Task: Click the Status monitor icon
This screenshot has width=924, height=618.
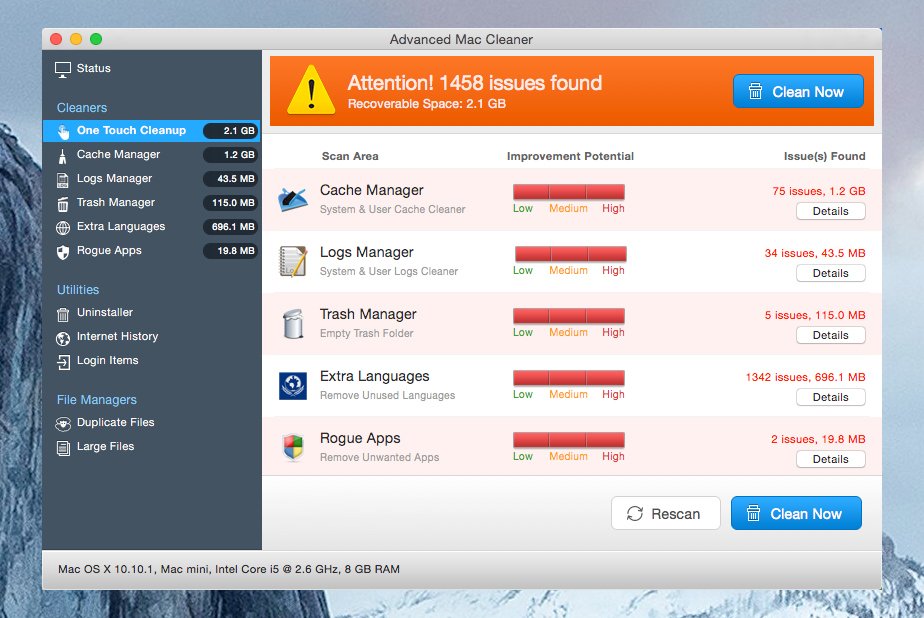Action: (x=62, y=70)
